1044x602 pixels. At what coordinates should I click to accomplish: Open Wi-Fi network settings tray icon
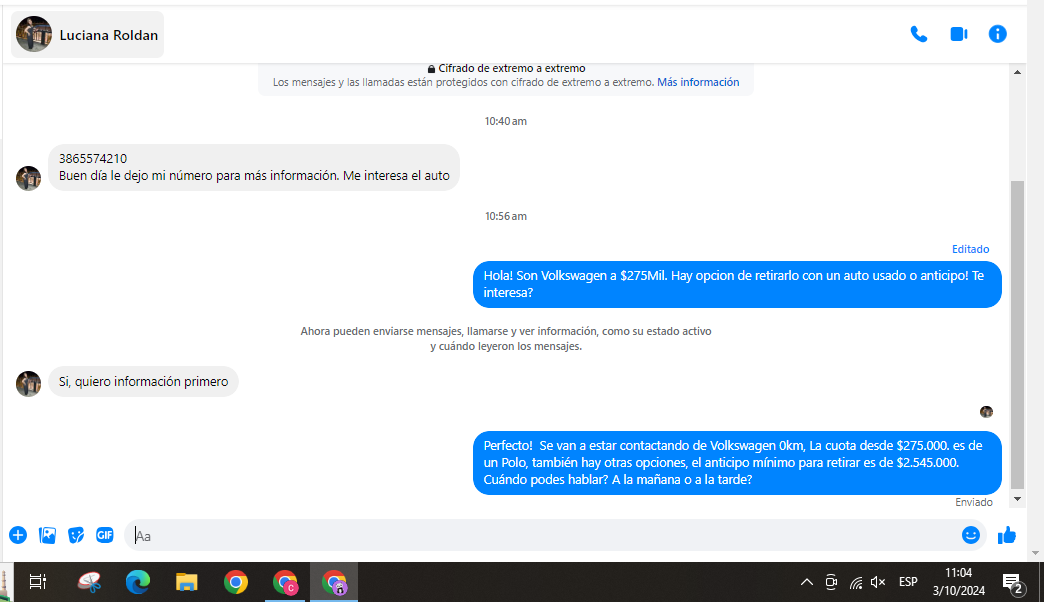(x=856, y=583)
